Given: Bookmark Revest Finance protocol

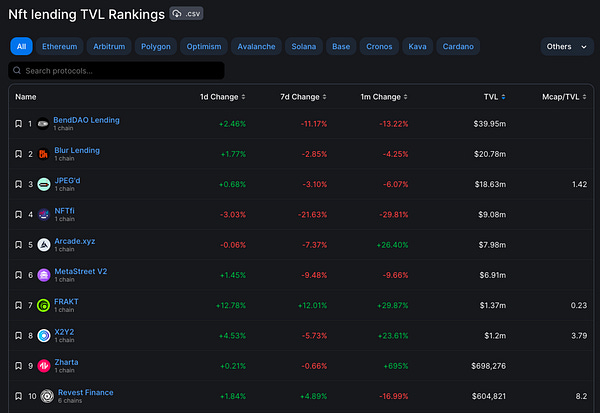Looking at the screenshot, I should tap(18, 396).
